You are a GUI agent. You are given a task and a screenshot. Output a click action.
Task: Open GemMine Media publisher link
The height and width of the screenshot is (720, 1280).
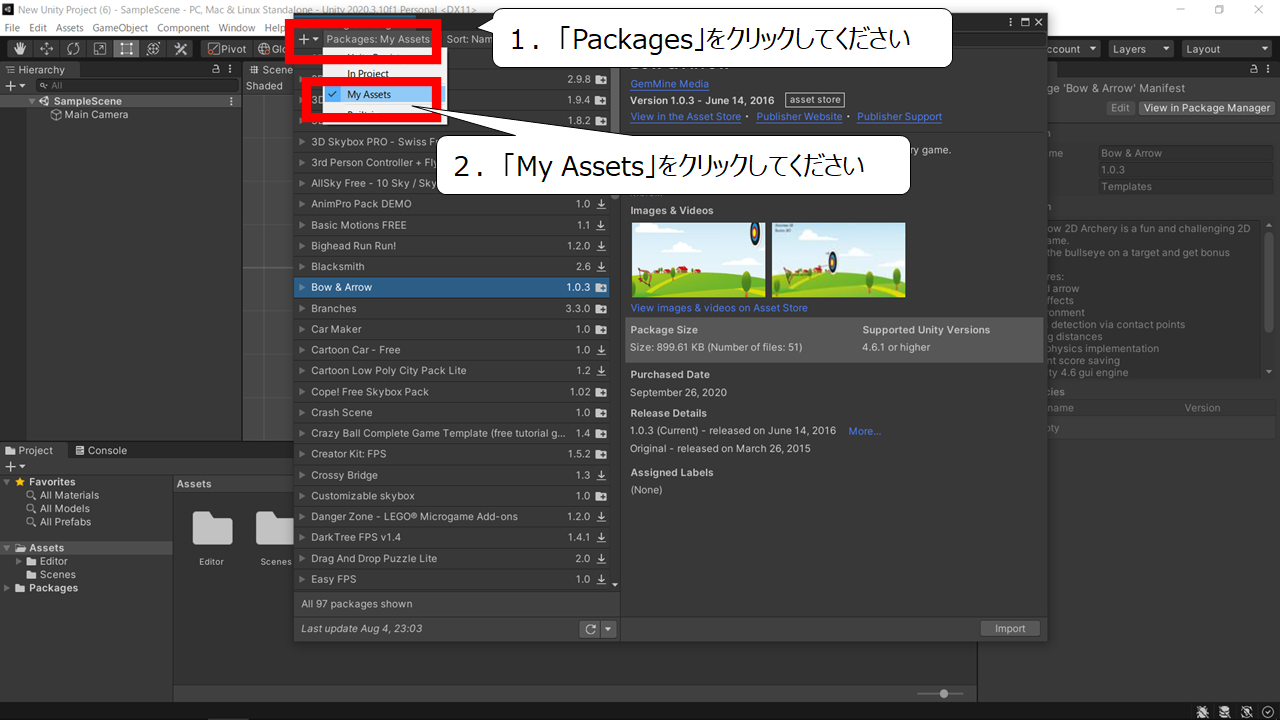tap(669, 84)
